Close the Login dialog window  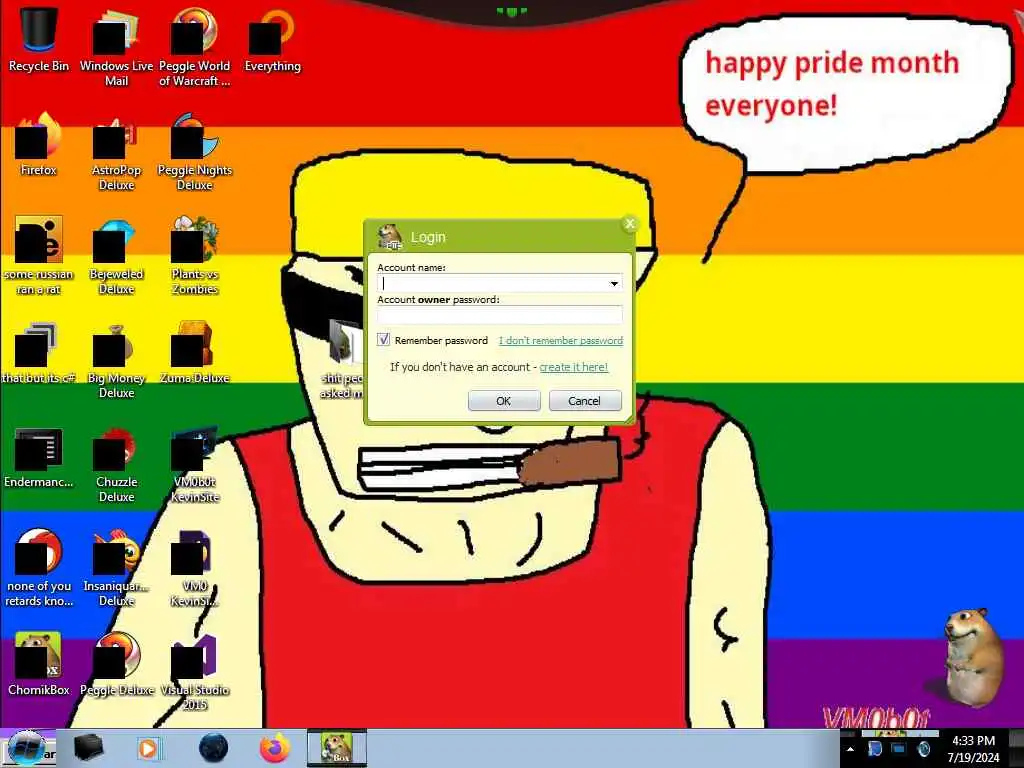click(630, 224)
